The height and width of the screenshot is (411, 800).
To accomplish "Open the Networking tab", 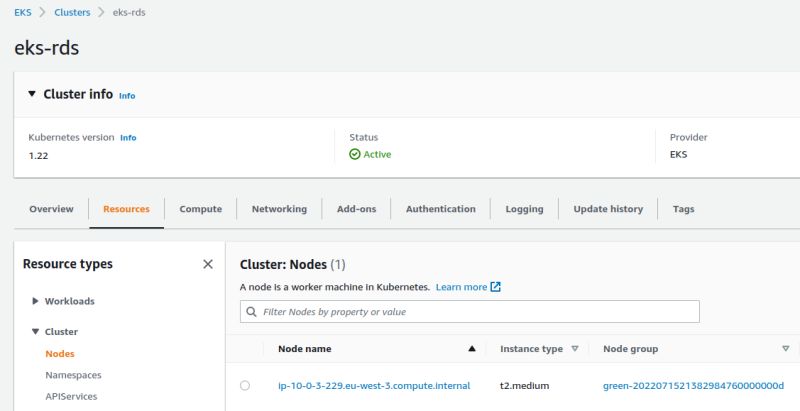I will (x=279, y=209).
